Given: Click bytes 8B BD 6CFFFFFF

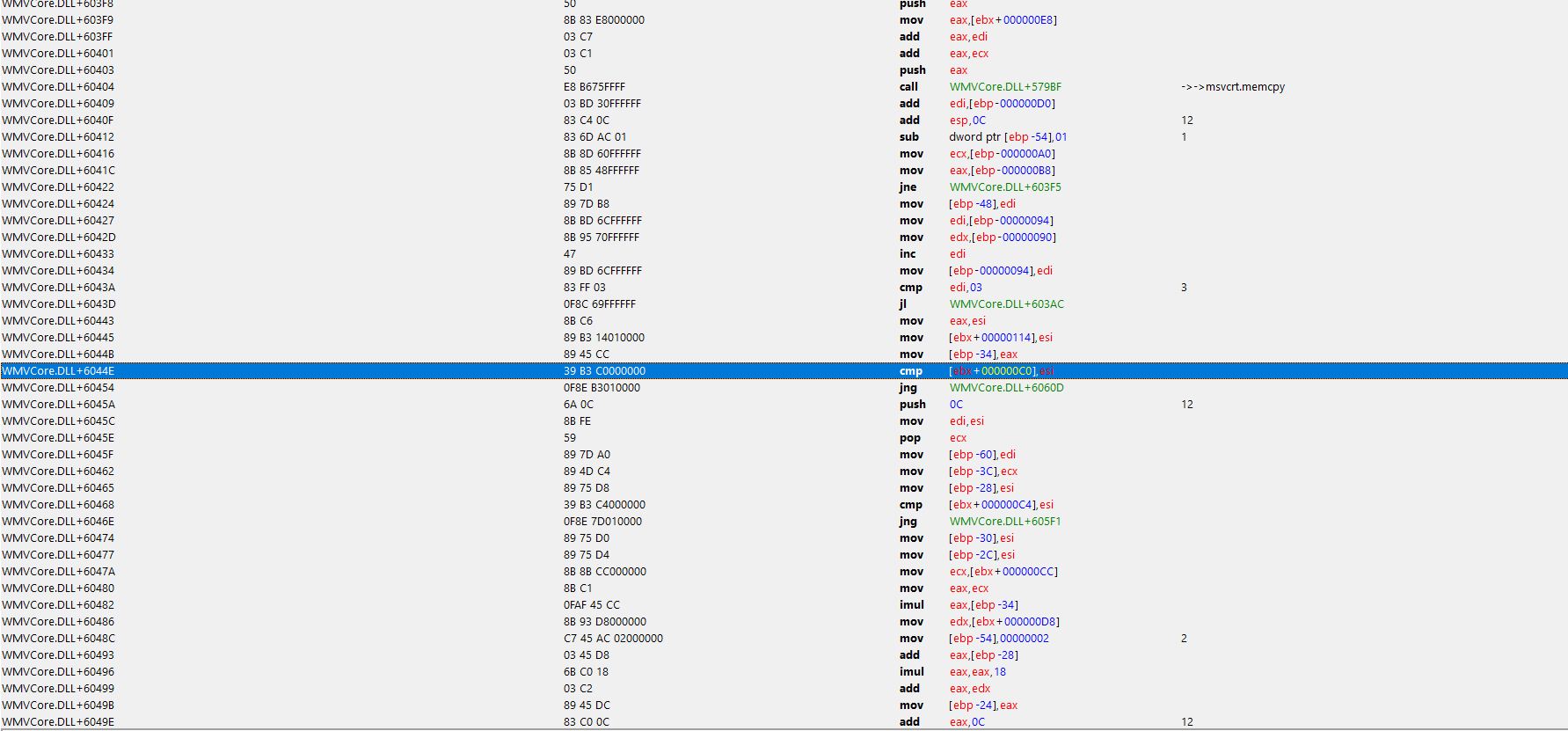Looking at the screenshot, I should [x=603, y=221].
